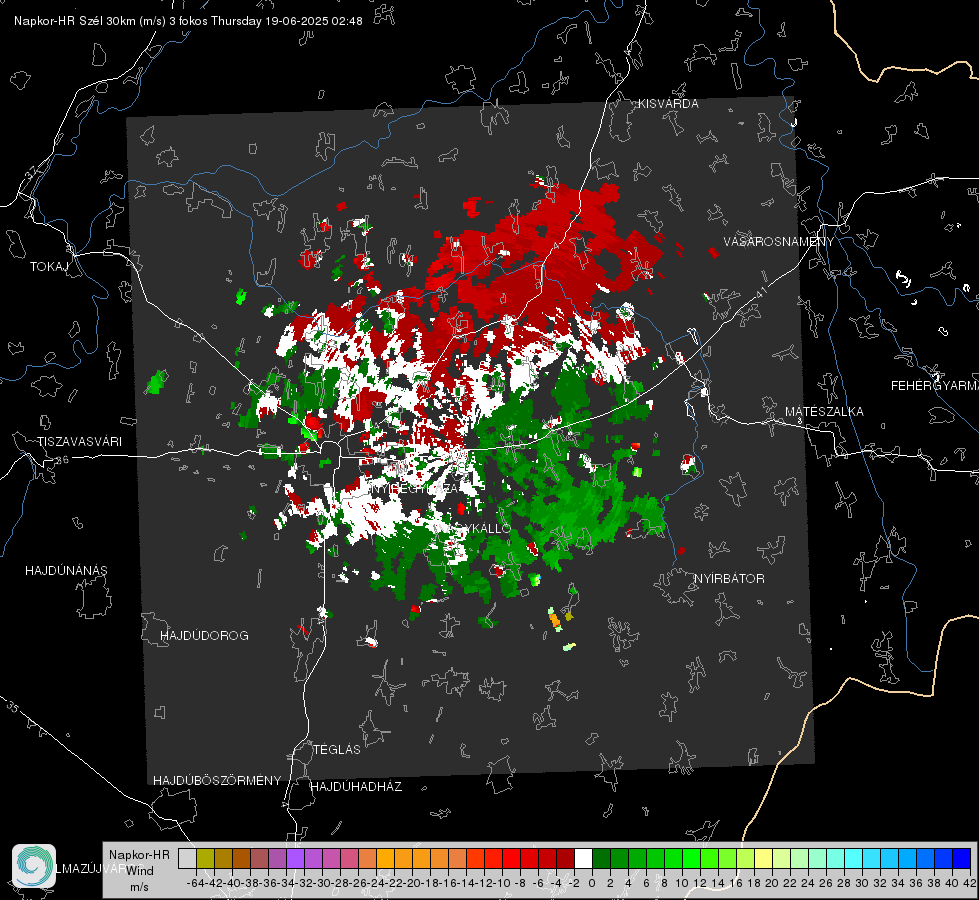Select the HAJDÚBÖSZÖRMÉNY city label
The width and height of the screenshot is (979, 900).
click(x=217, y=781)
